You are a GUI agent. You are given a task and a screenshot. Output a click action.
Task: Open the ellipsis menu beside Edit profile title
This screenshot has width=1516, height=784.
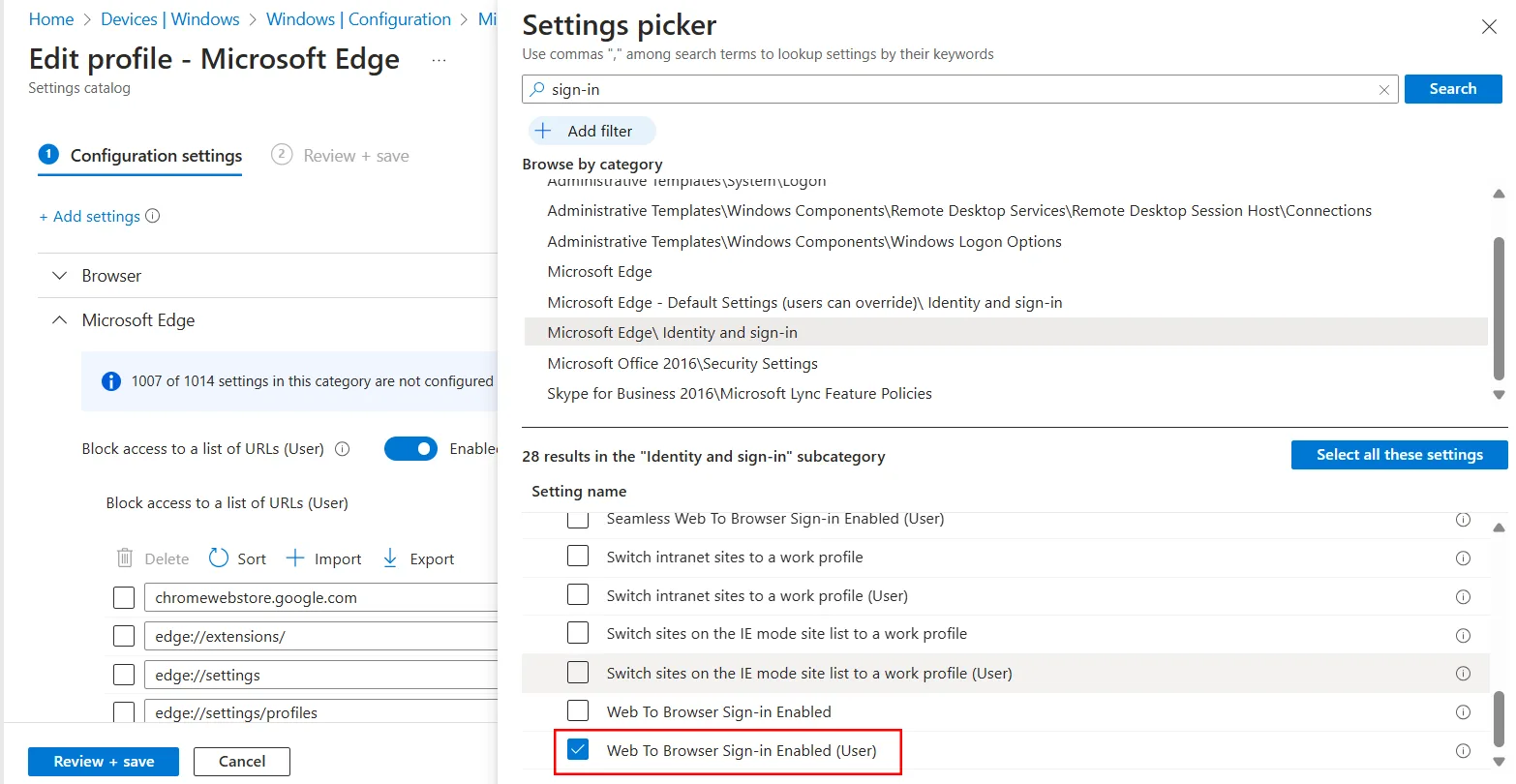point(439,60)
